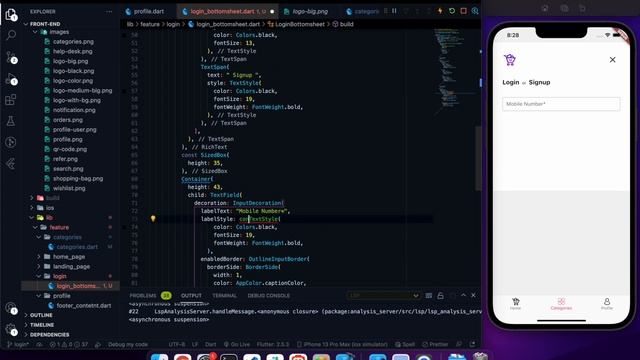Viewport: 640px width, 360px height.
Task: Clear output panel list icon
Action: [429, 296]
